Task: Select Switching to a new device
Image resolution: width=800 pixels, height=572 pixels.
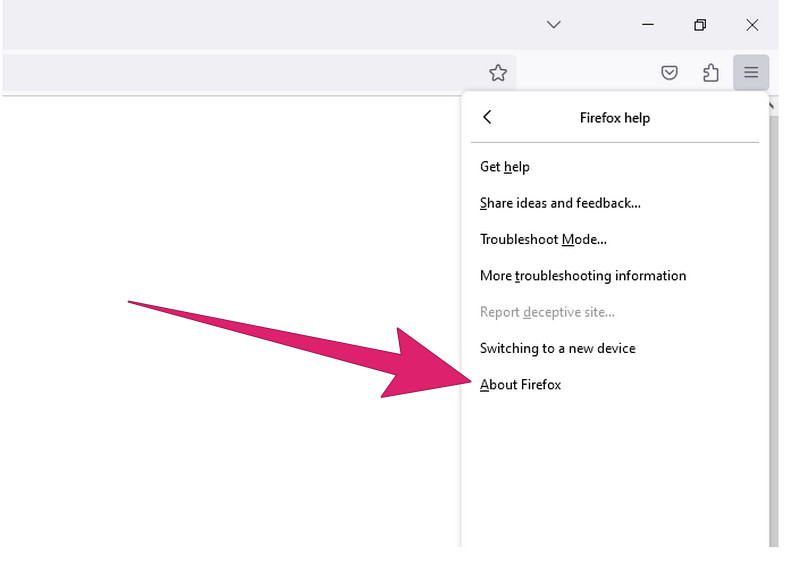Action: point(614,349)
